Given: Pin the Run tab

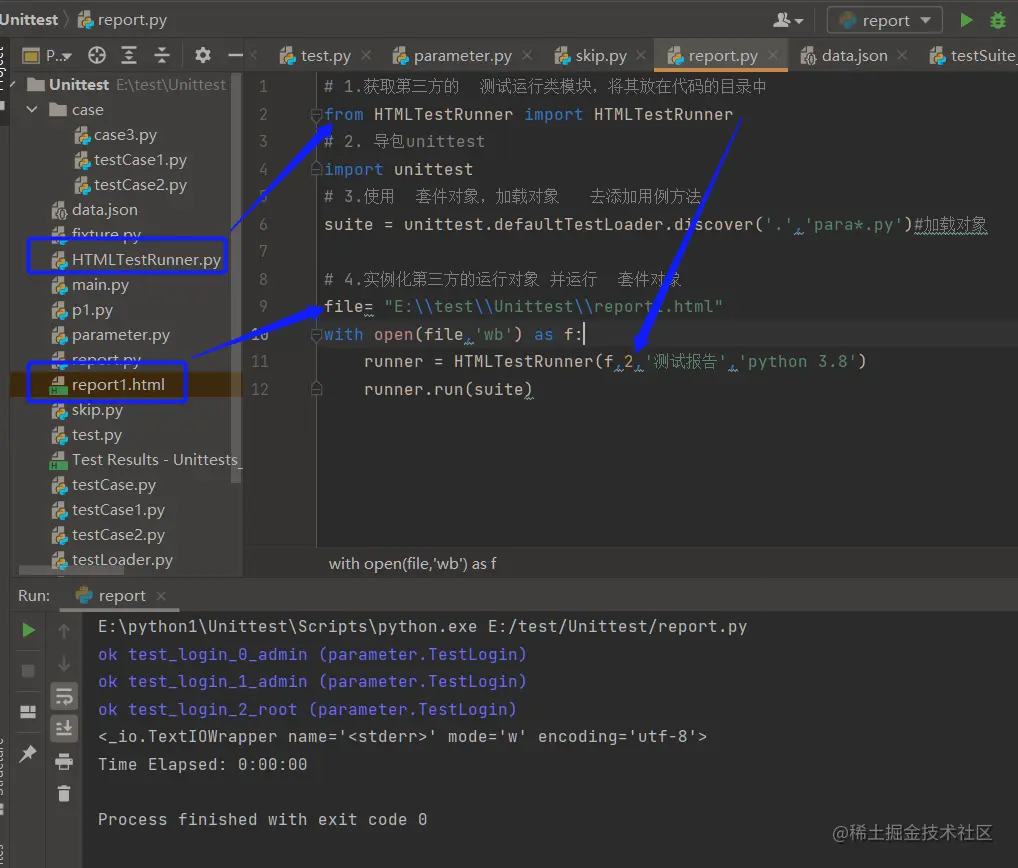Looking at the screenshot, I should pyautogui.click(x=29, y=754).
